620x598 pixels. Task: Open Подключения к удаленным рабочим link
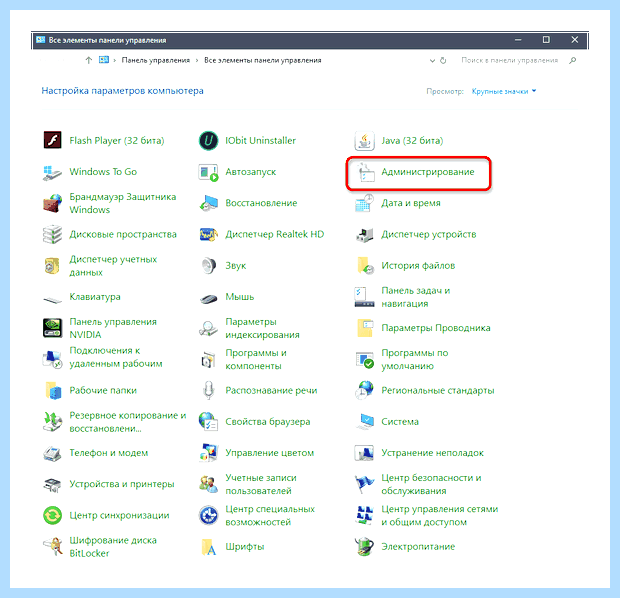point(116,357)
